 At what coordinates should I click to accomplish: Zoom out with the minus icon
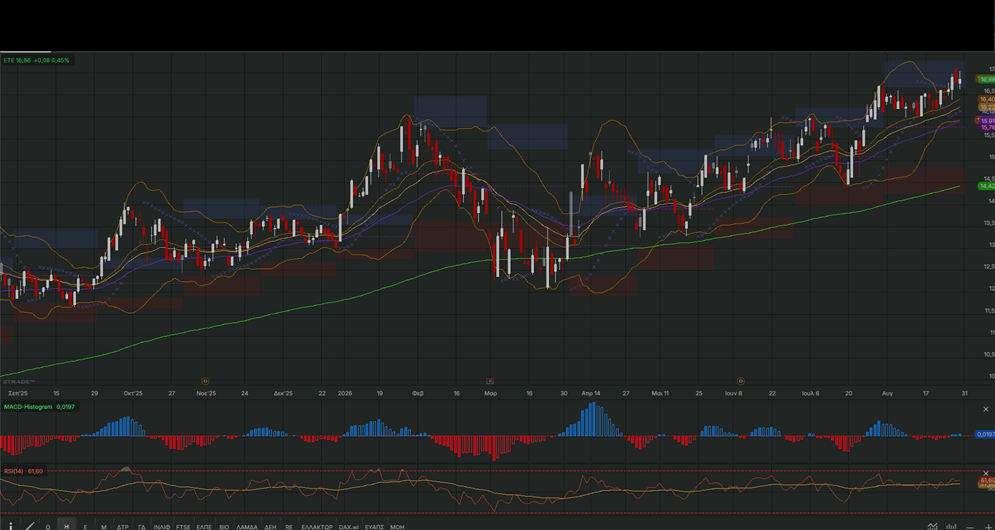(x=970, y=527)
